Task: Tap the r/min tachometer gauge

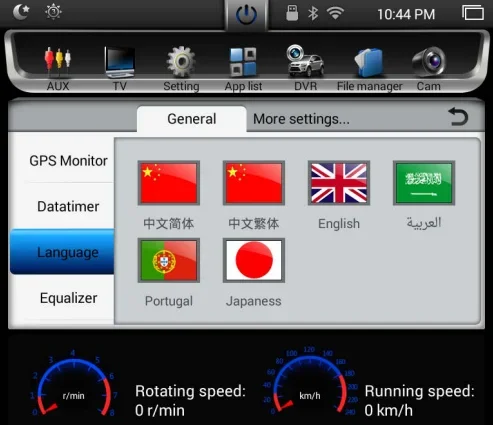Action: pos(74,383)
